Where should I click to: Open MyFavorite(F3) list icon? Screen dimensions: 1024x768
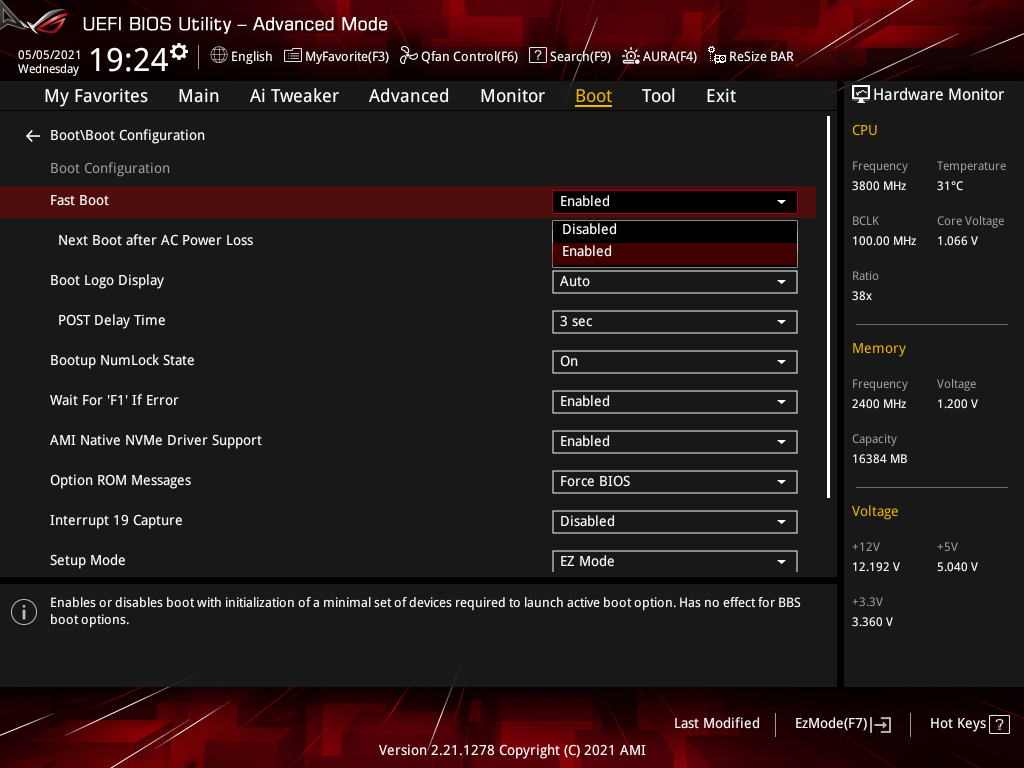(x=293, y=56)
